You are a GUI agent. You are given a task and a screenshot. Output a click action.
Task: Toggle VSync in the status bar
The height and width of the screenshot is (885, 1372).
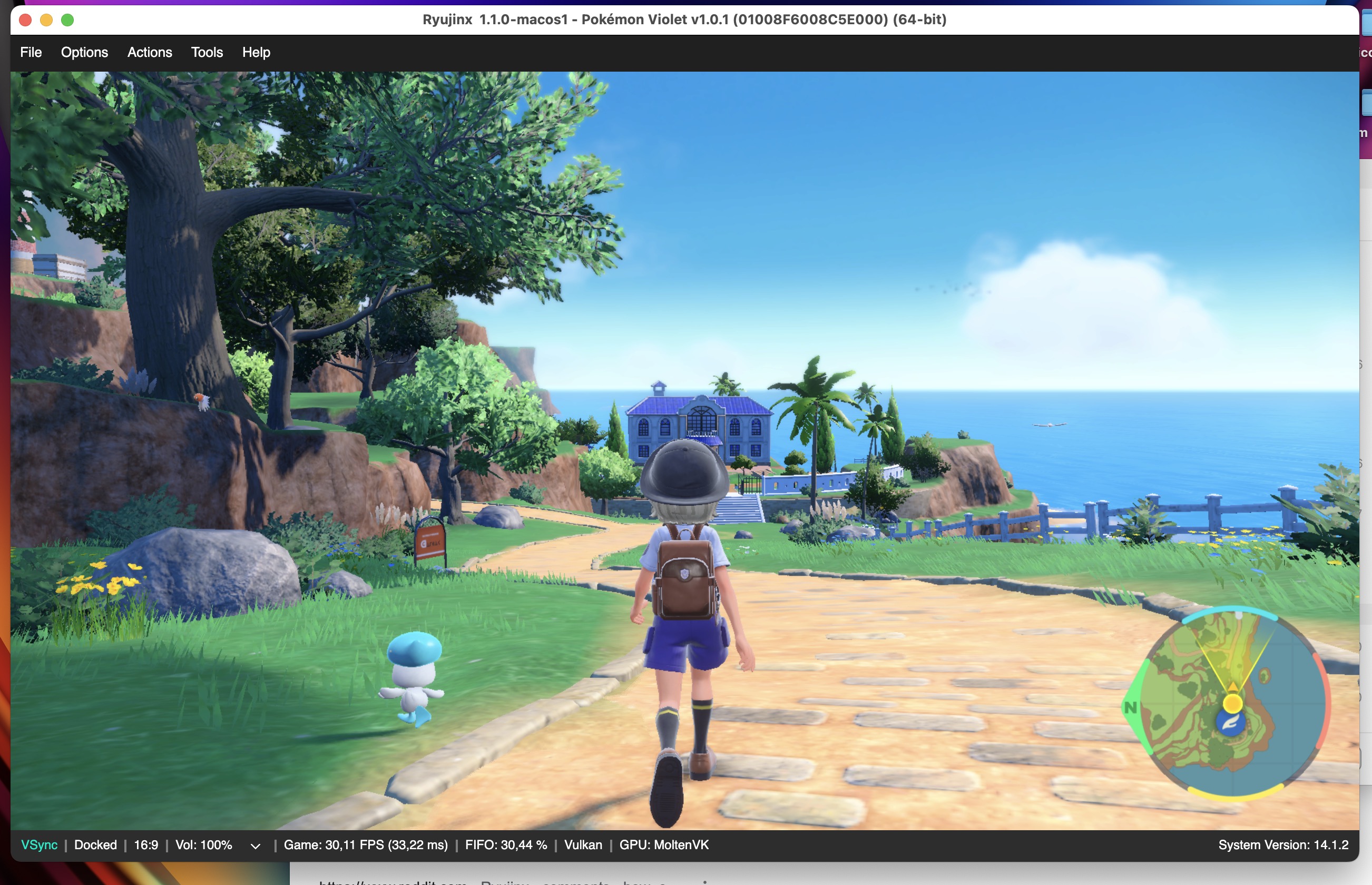tap(39, 845)
